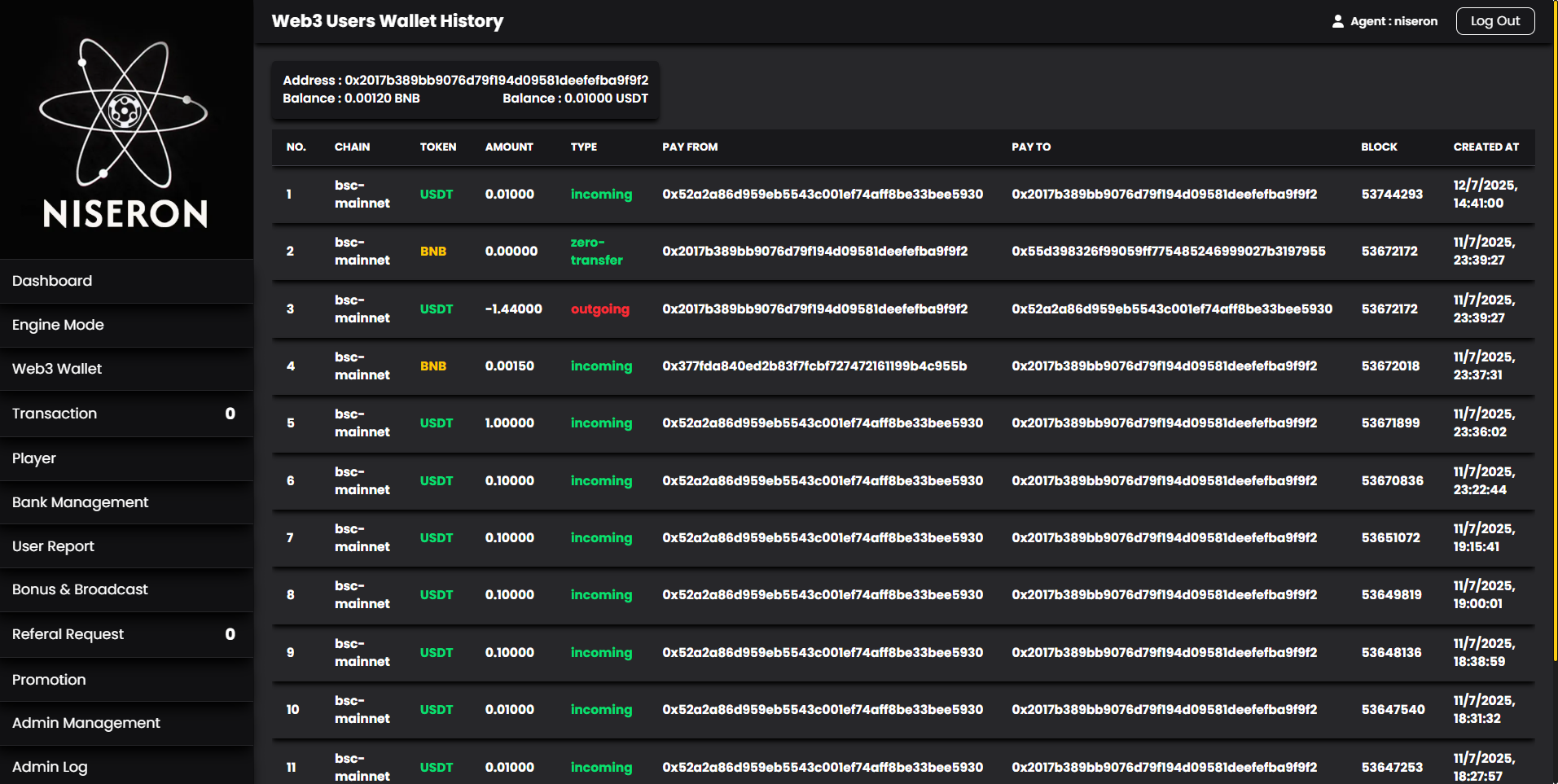Click the PAY TO column header

point(1031,147)
